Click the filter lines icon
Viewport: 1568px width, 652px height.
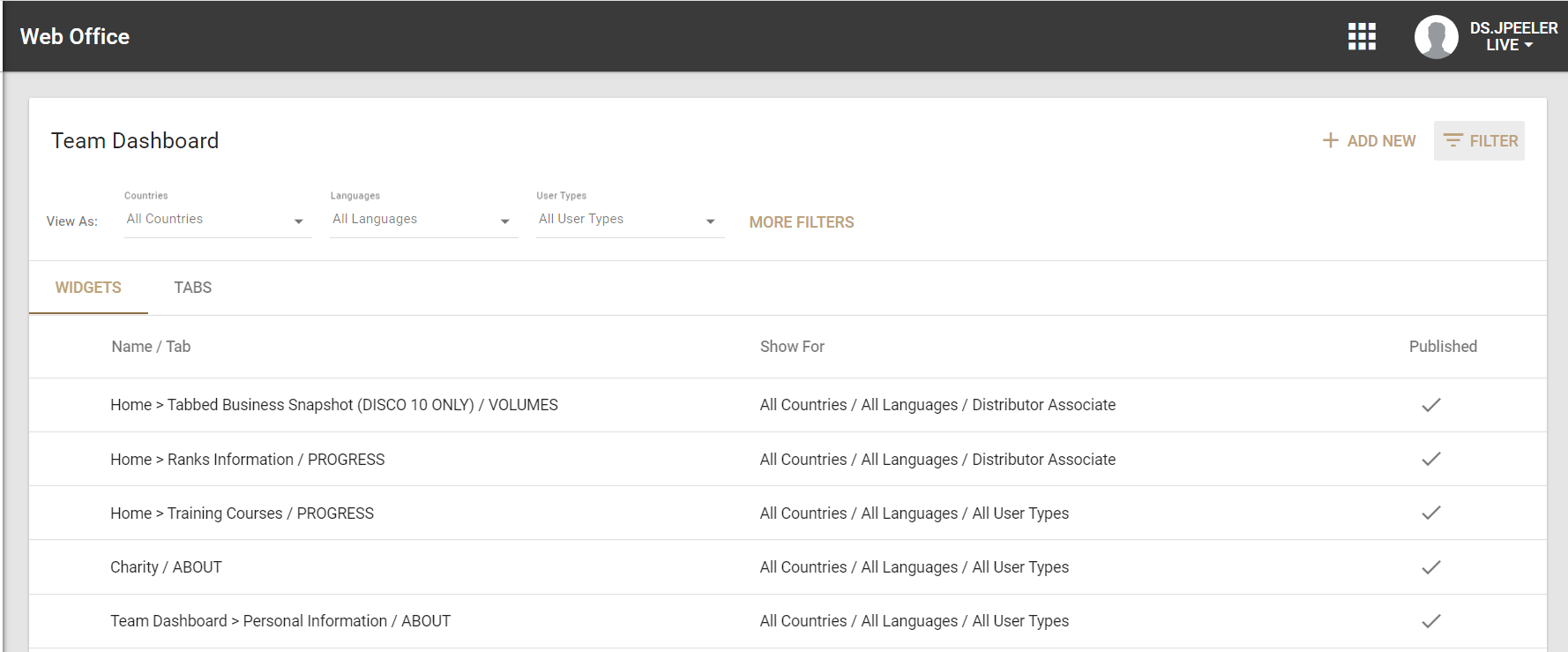1452,140
